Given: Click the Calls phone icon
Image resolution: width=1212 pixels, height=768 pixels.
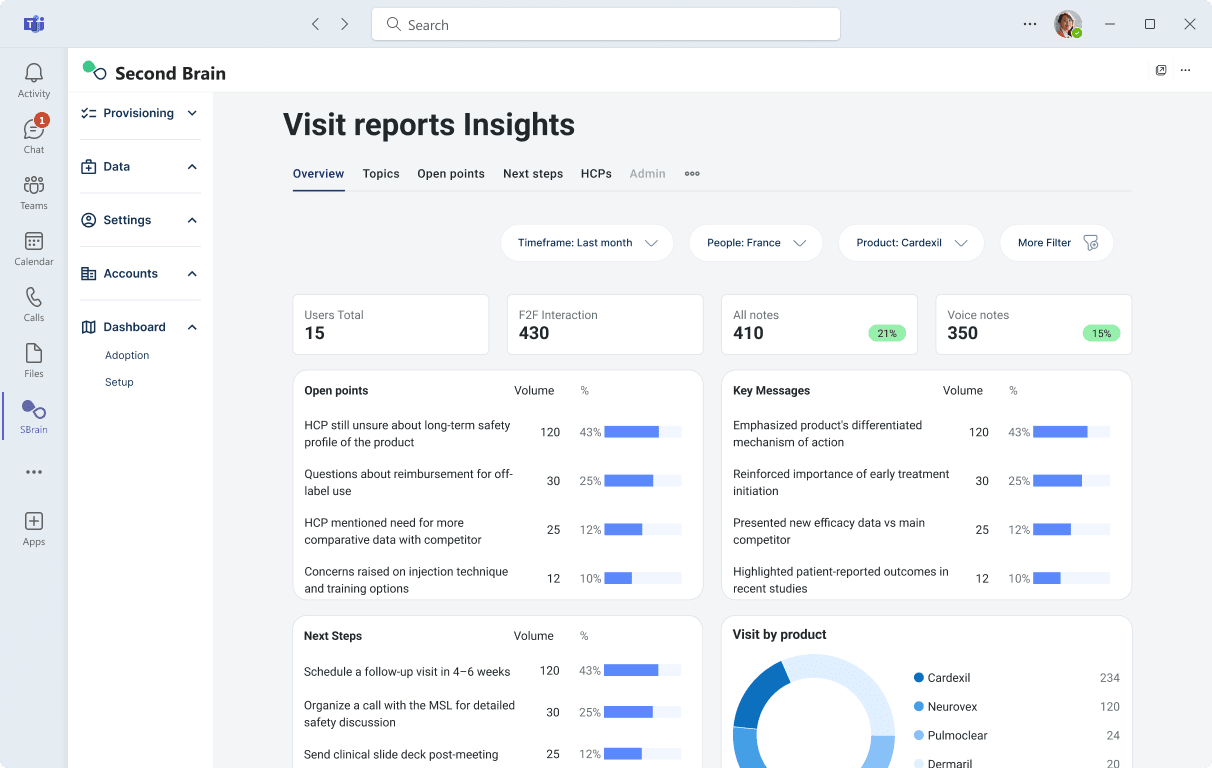Looking at the screenshot, I should (34, 298).
